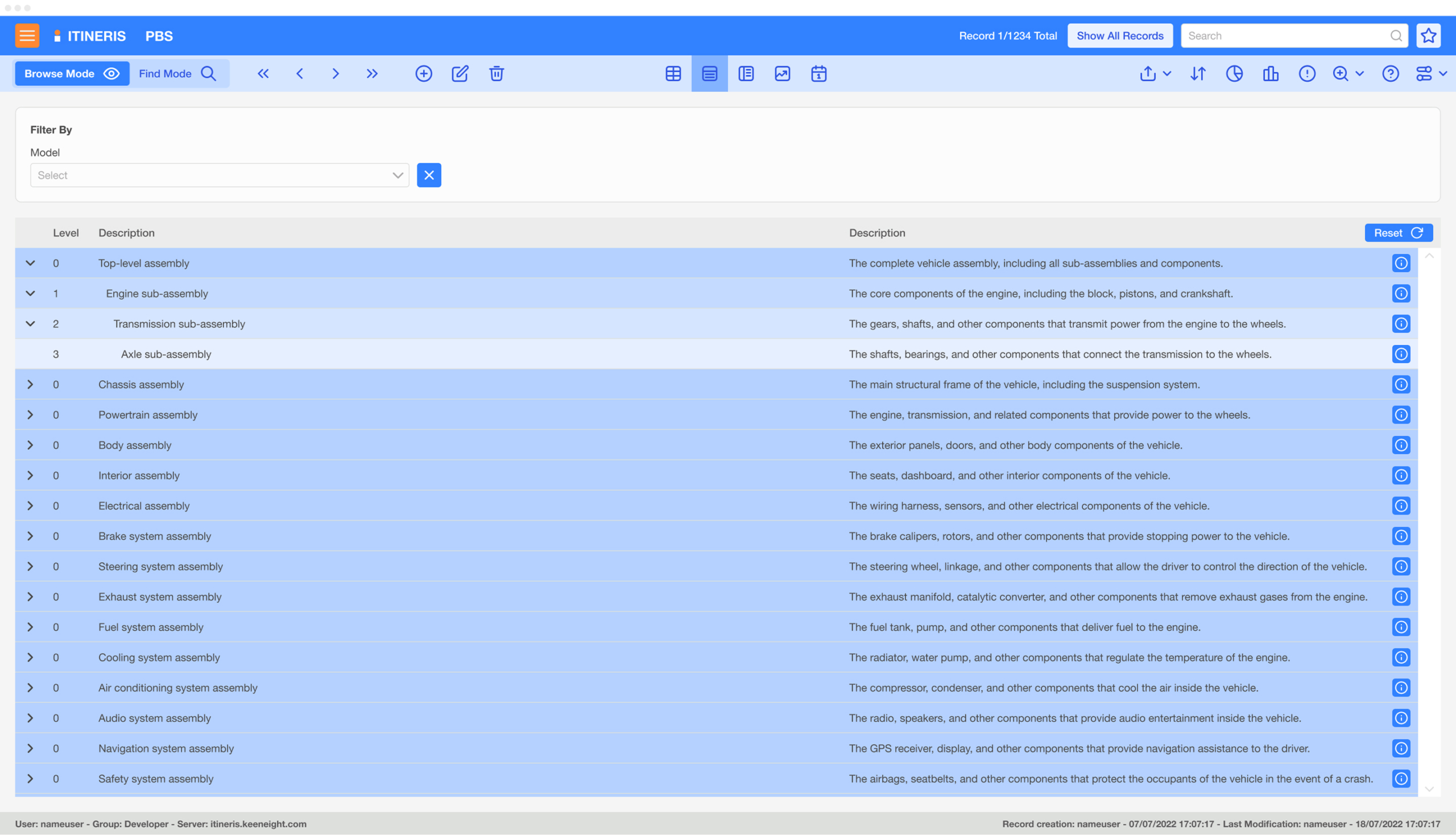Image resolution: width=1456 pixels, height=835 pixels.
Task: Open info for Fuel system assembly row
Action: [x=1400, y=627]
